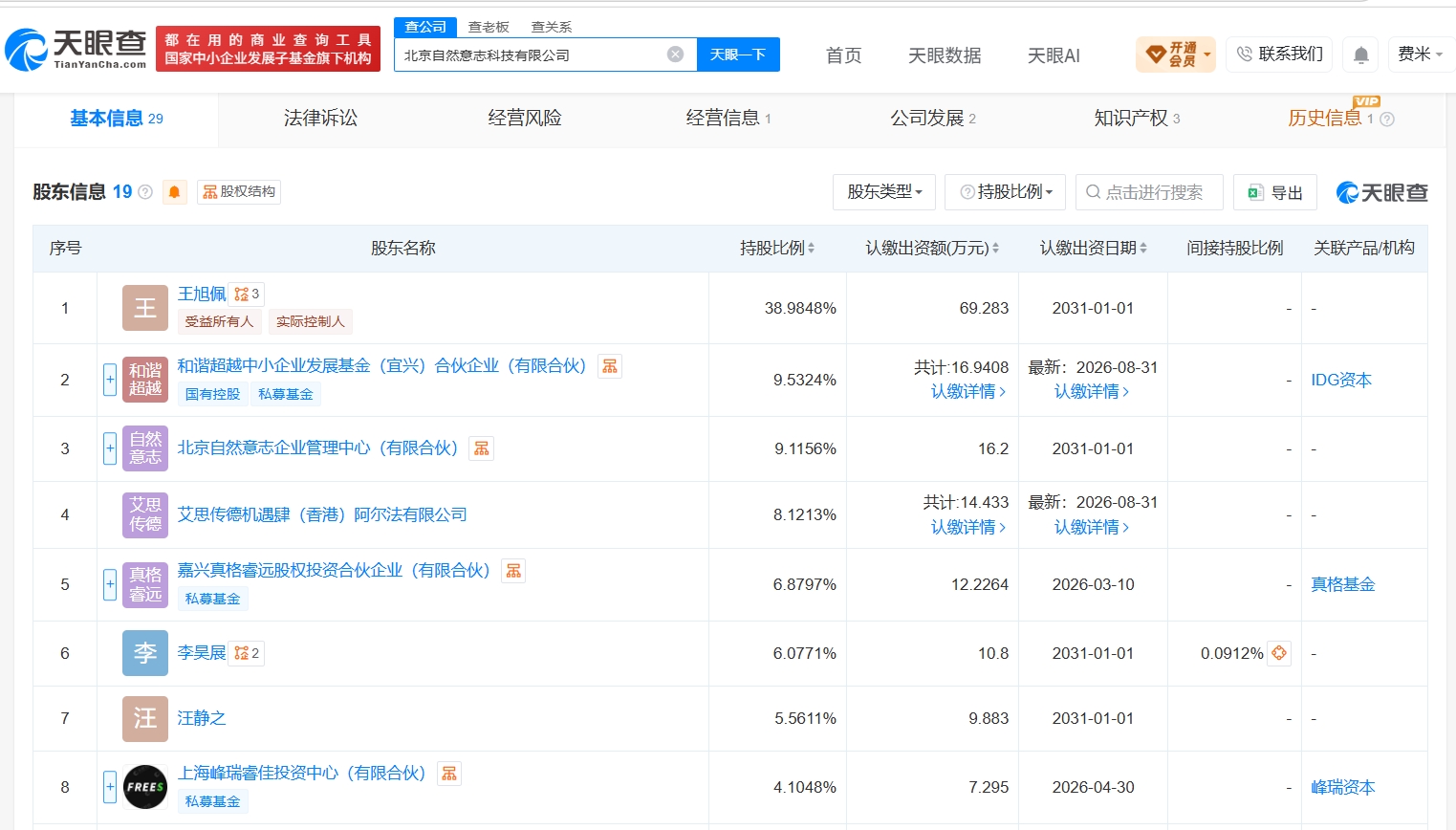Image resolution: width=1456 pixels, height=830 pixels.
Task: Click the orange shareholder alert bell icon
Action: (x=174, y=192)
